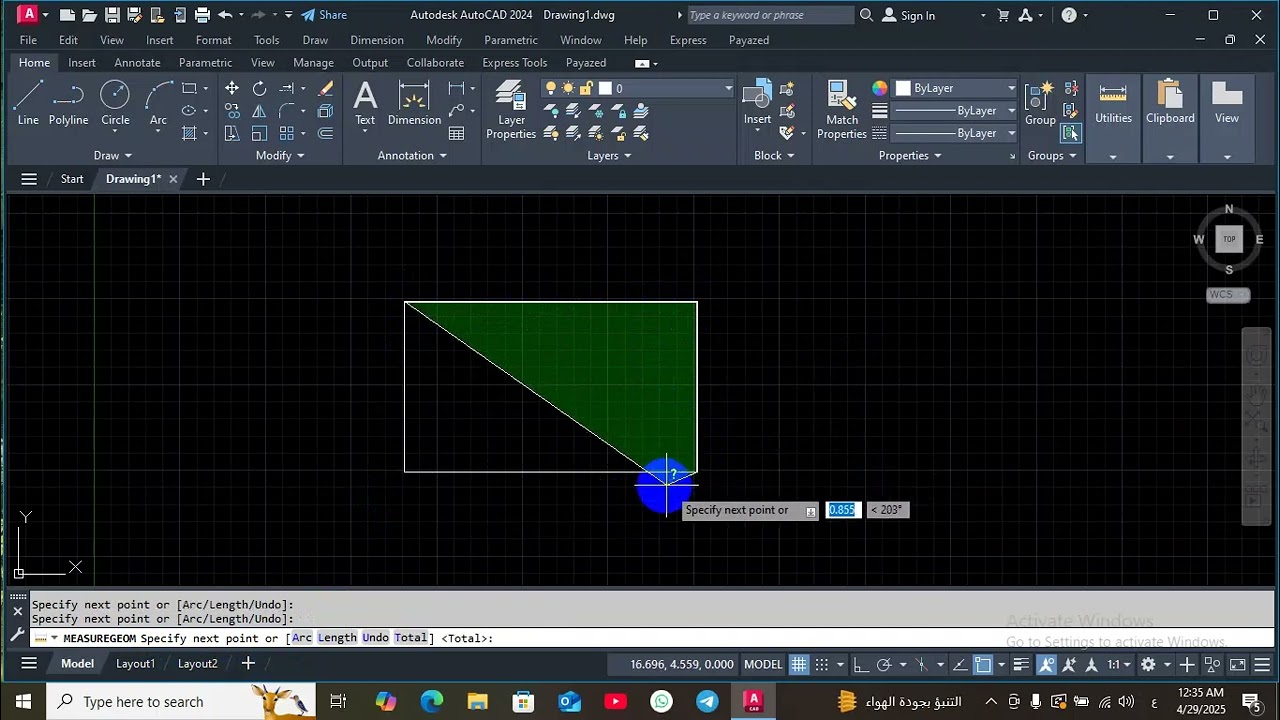Select the Copy tool in Modify panel
Image resolution: width=1280 pixels, height=720 pixels.
click(232, 111)
